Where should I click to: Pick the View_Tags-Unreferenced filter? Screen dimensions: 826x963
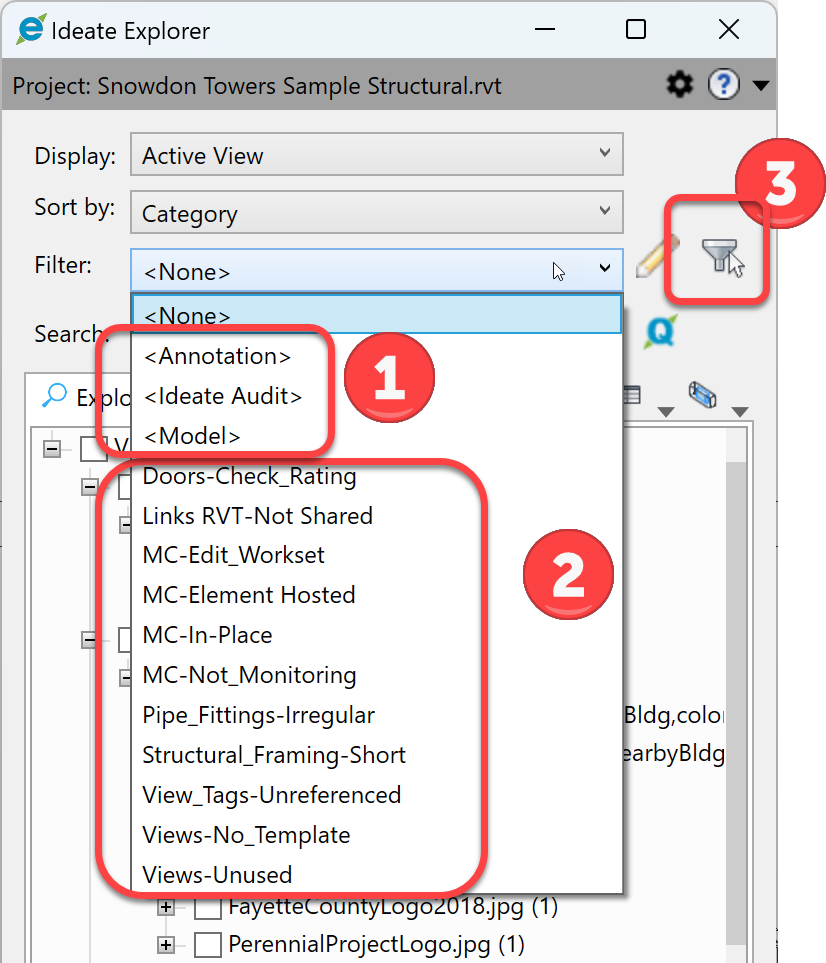point(377,795)
